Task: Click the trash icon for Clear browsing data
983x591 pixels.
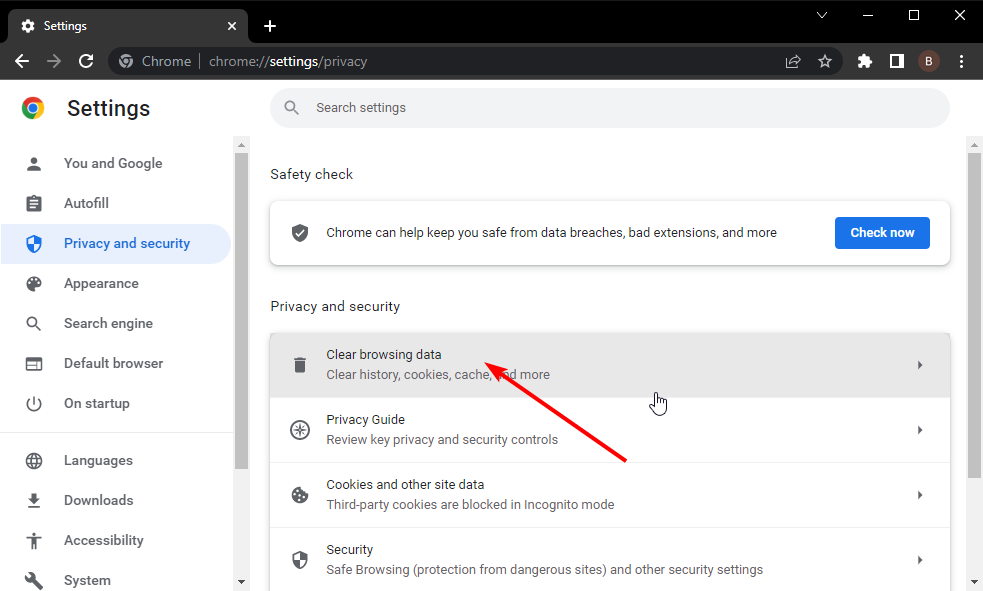Action: pos(300,365)
